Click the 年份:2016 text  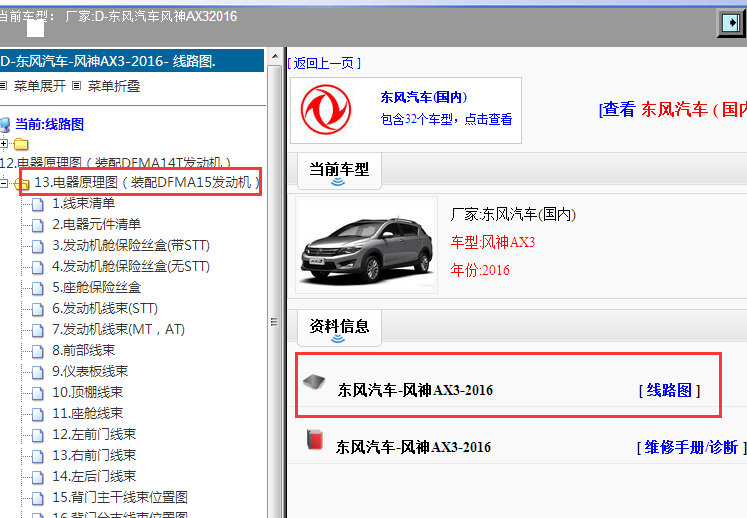click(480, 270)
